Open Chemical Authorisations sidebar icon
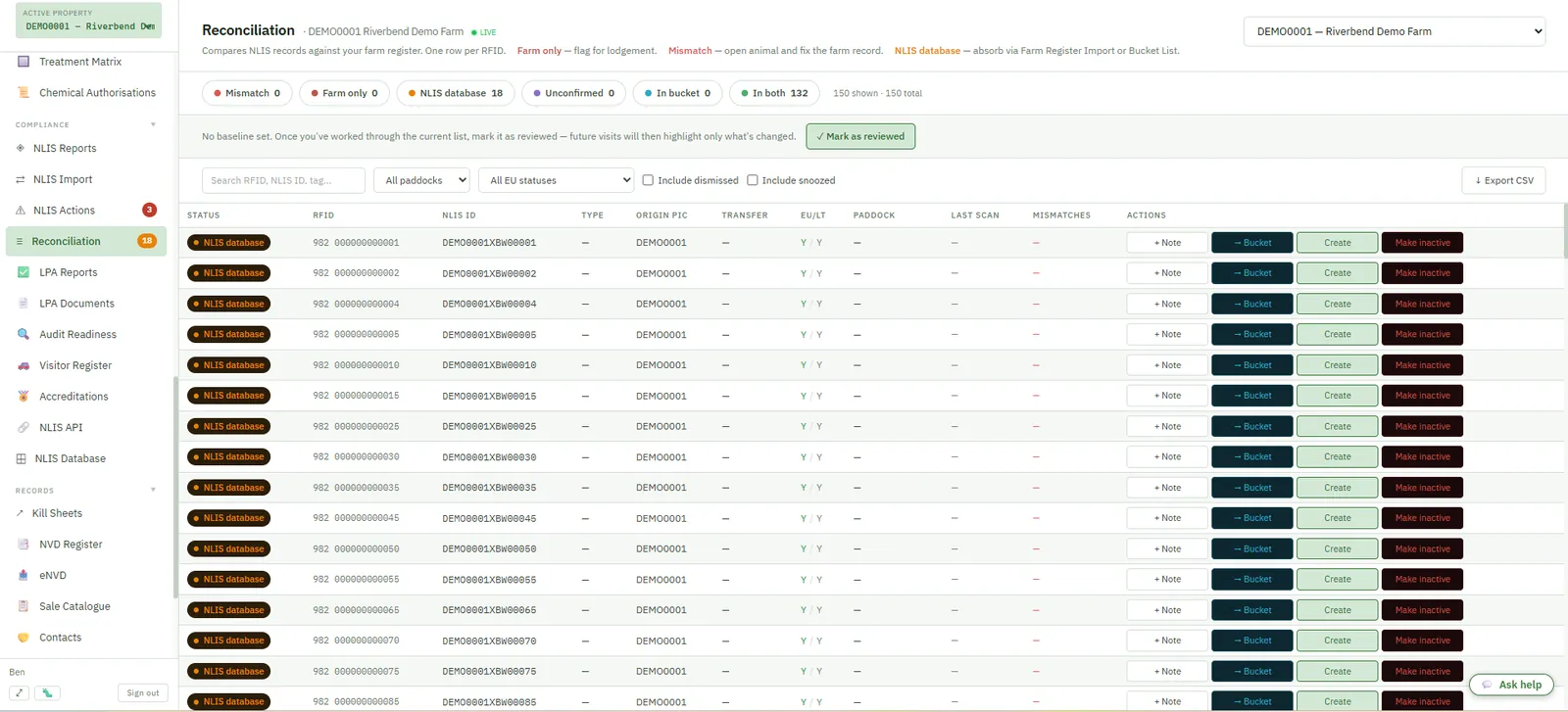 click(x=24, y=93)
